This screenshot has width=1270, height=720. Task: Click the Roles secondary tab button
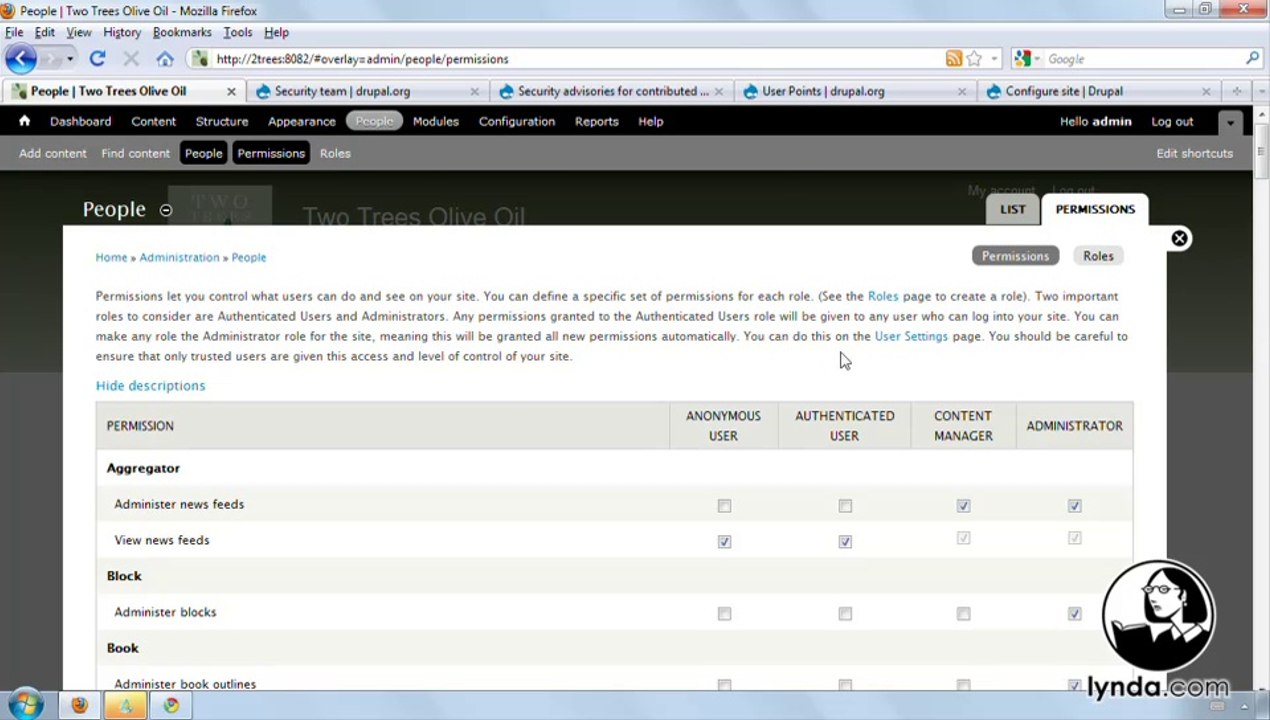pos(1098,256)
